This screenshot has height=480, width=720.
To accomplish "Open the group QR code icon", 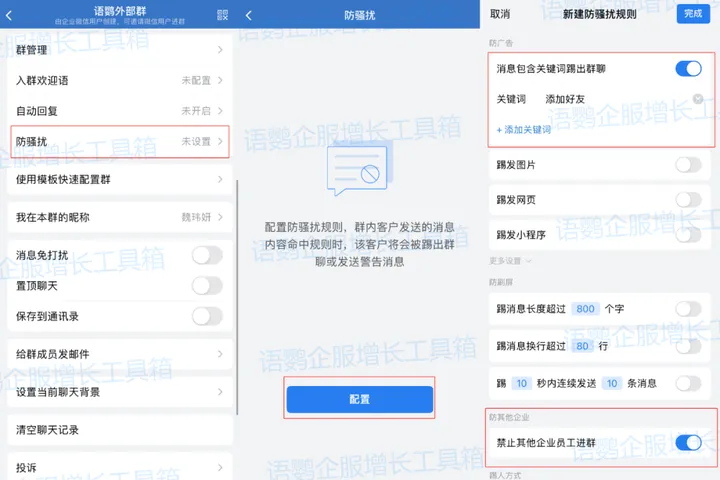I will pos(221,14).
